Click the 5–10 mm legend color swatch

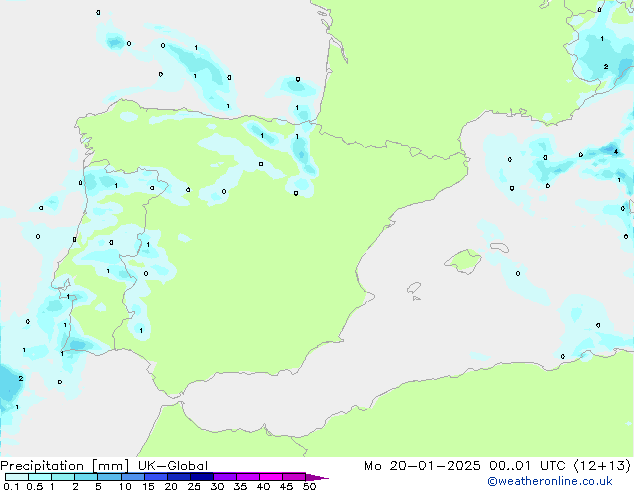click(109, 477)
